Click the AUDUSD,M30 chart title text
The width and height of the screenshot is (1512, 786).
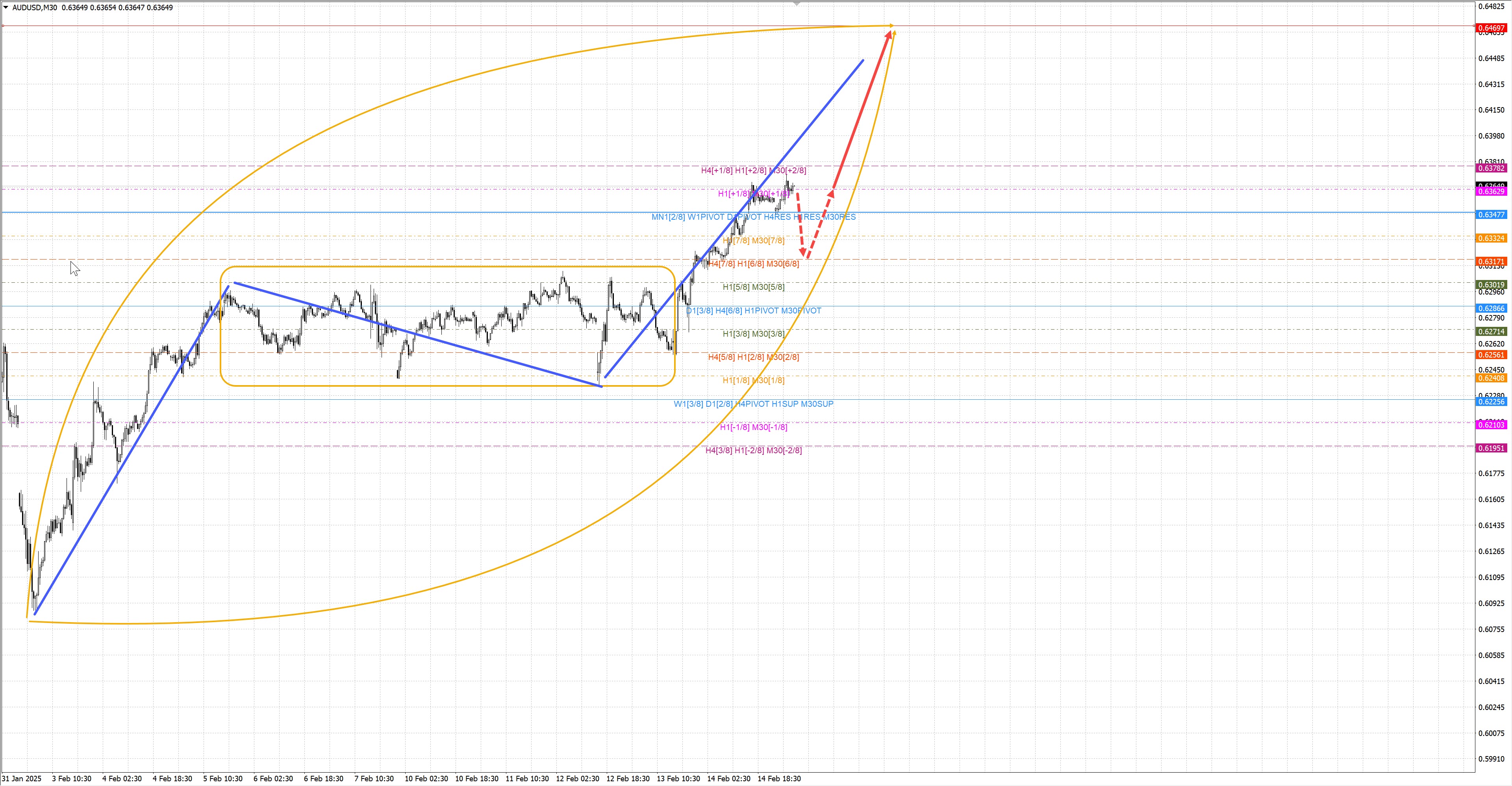(35, 7)
